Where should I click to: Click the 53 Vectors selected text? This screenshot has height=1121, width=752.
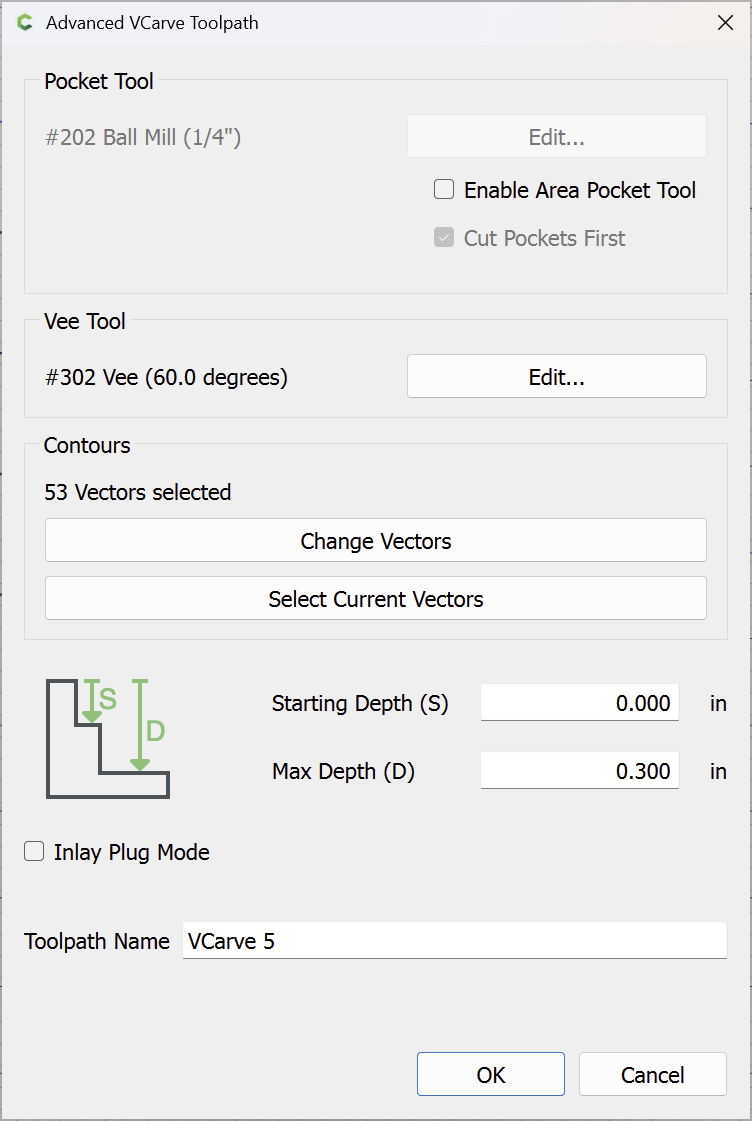pyautogui.click(x=137, y=492)
